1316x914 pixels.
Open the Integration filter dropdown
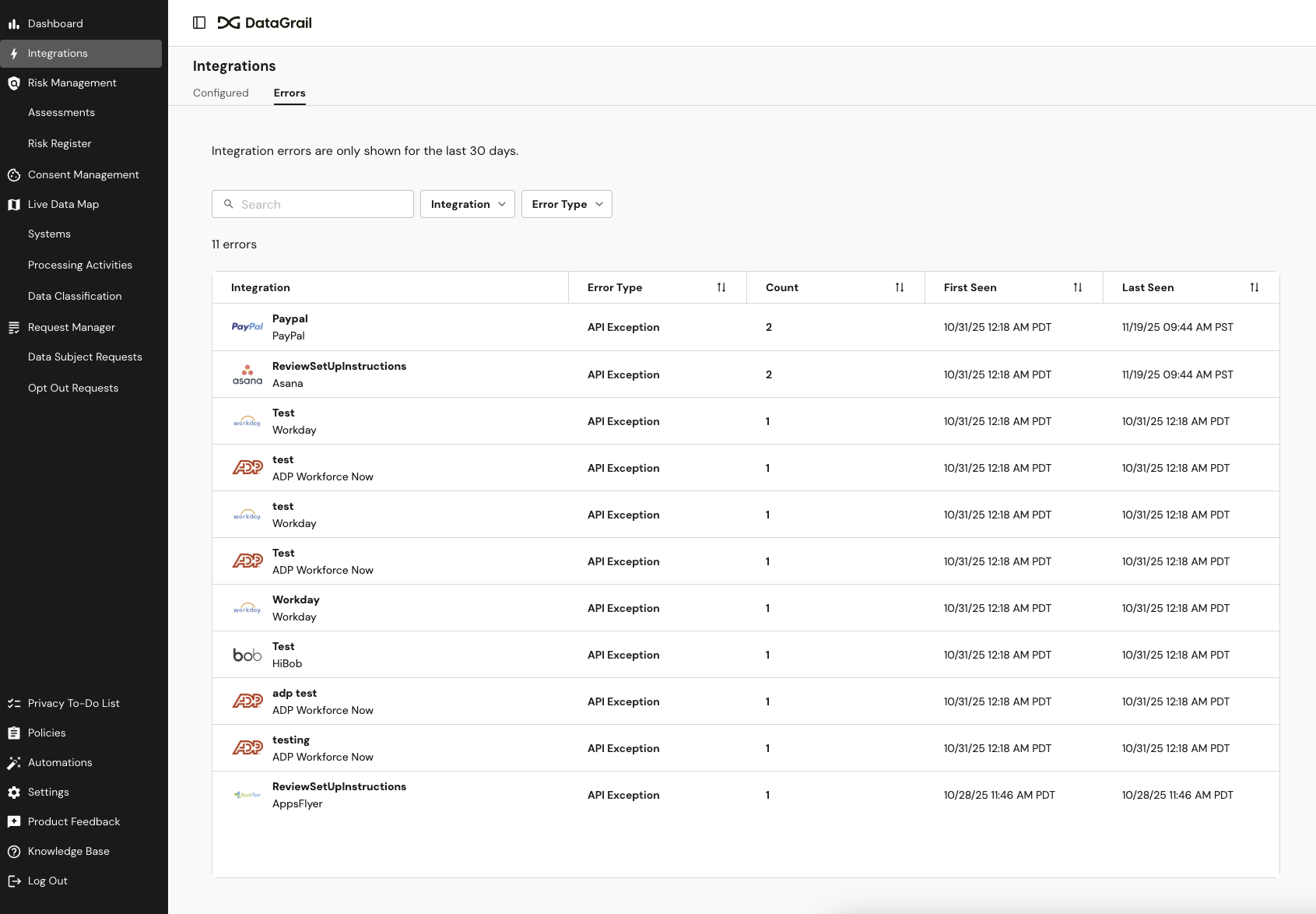(x=467, y=203)
